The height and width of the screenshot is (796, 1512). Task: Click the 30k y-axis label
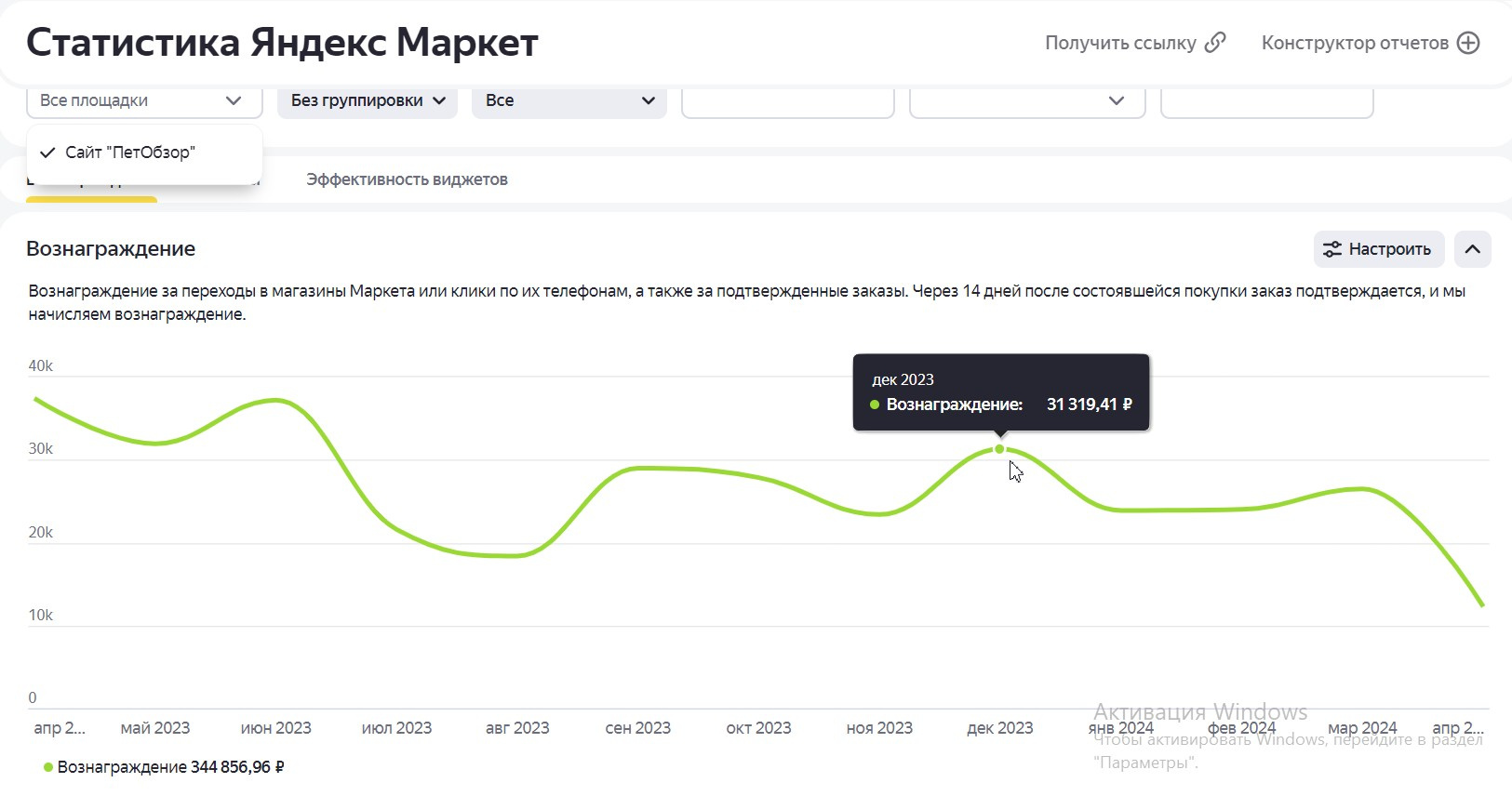[41, 449]
